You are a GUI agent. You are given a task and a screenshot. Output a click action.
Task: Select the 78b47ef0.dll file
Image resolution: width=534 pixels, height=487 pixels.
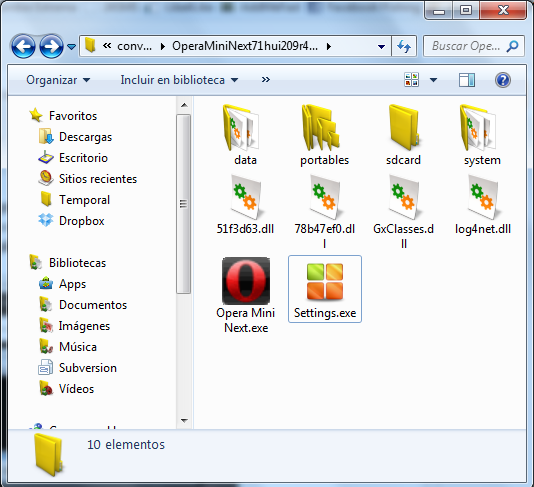pyautogui.click(x=324, y=211)
